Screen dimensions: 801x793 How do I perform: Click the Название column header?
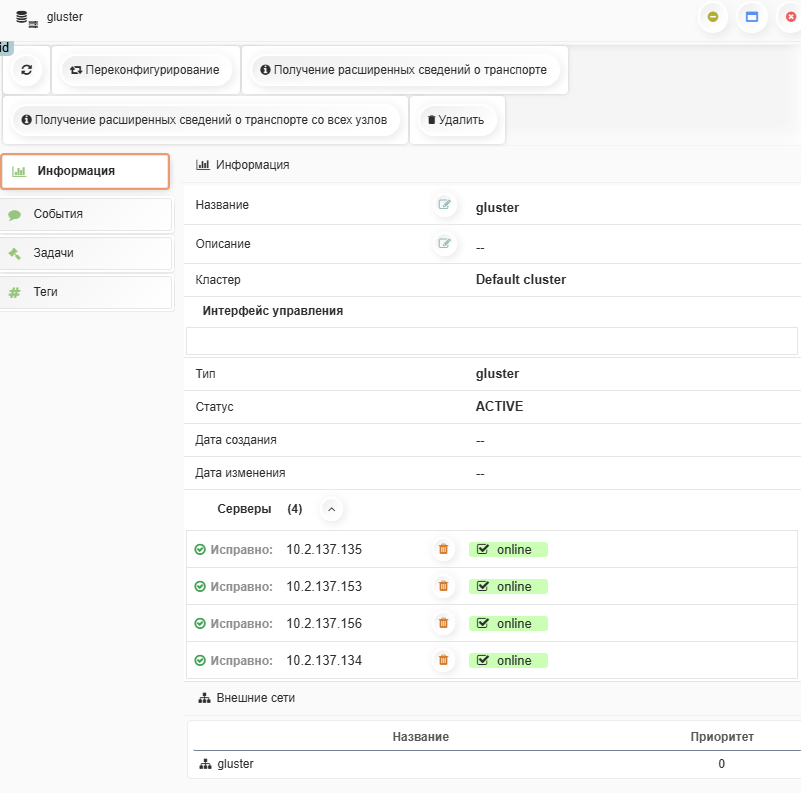pos(420,736)
